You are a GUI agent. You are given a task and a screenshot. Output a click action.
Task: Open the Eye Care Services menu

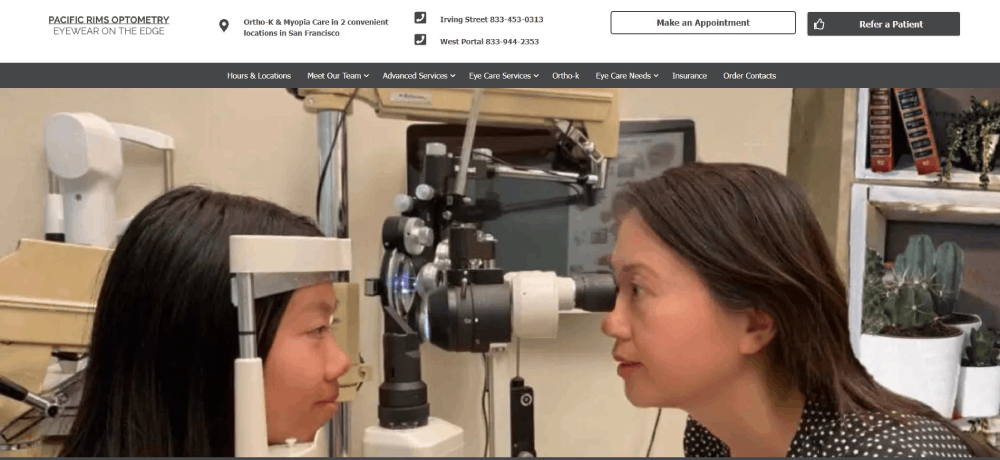point(500,76)
